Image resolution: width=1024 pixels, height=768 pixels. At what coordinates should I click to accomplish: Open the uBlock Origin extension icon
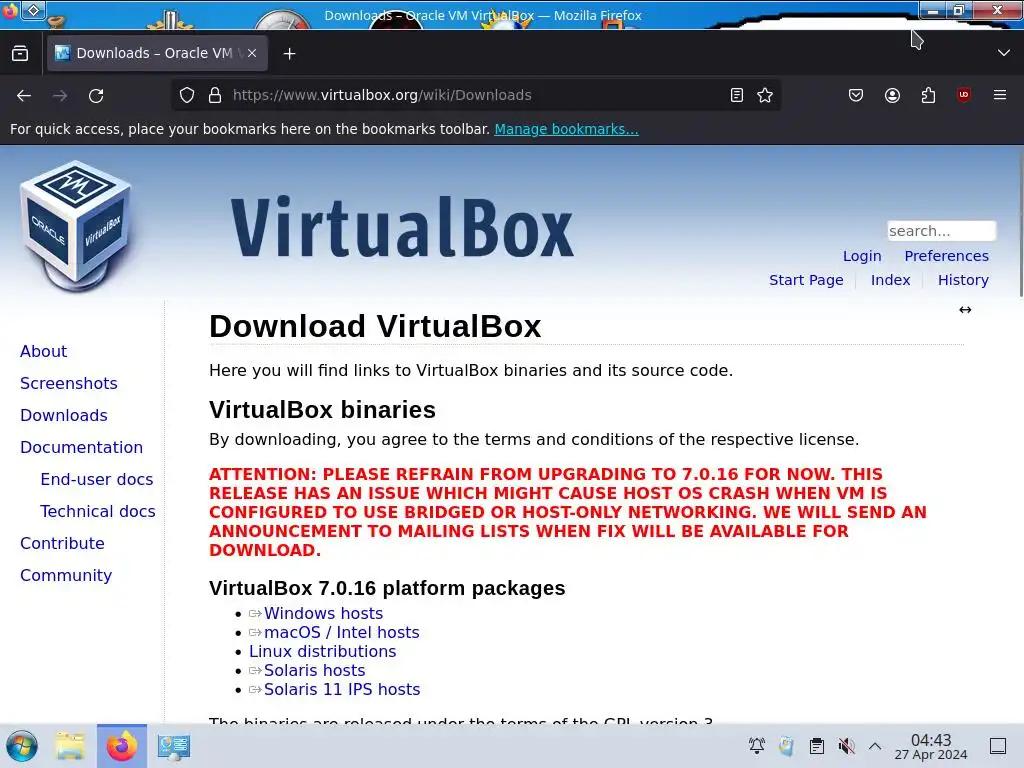pyautogui.click(x=963, y=95)
